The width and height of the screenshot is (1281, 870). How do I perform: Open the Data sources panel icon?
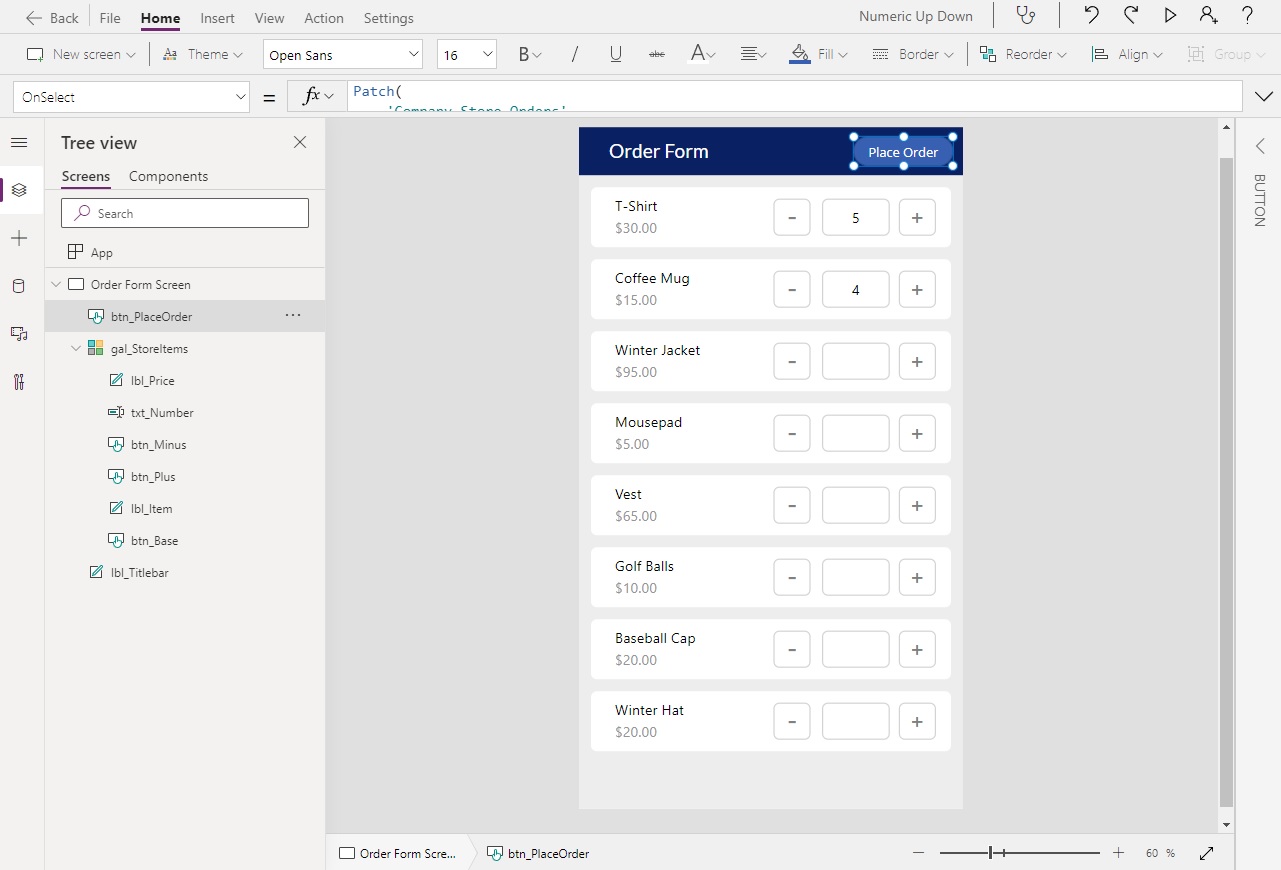click(19, 286)
